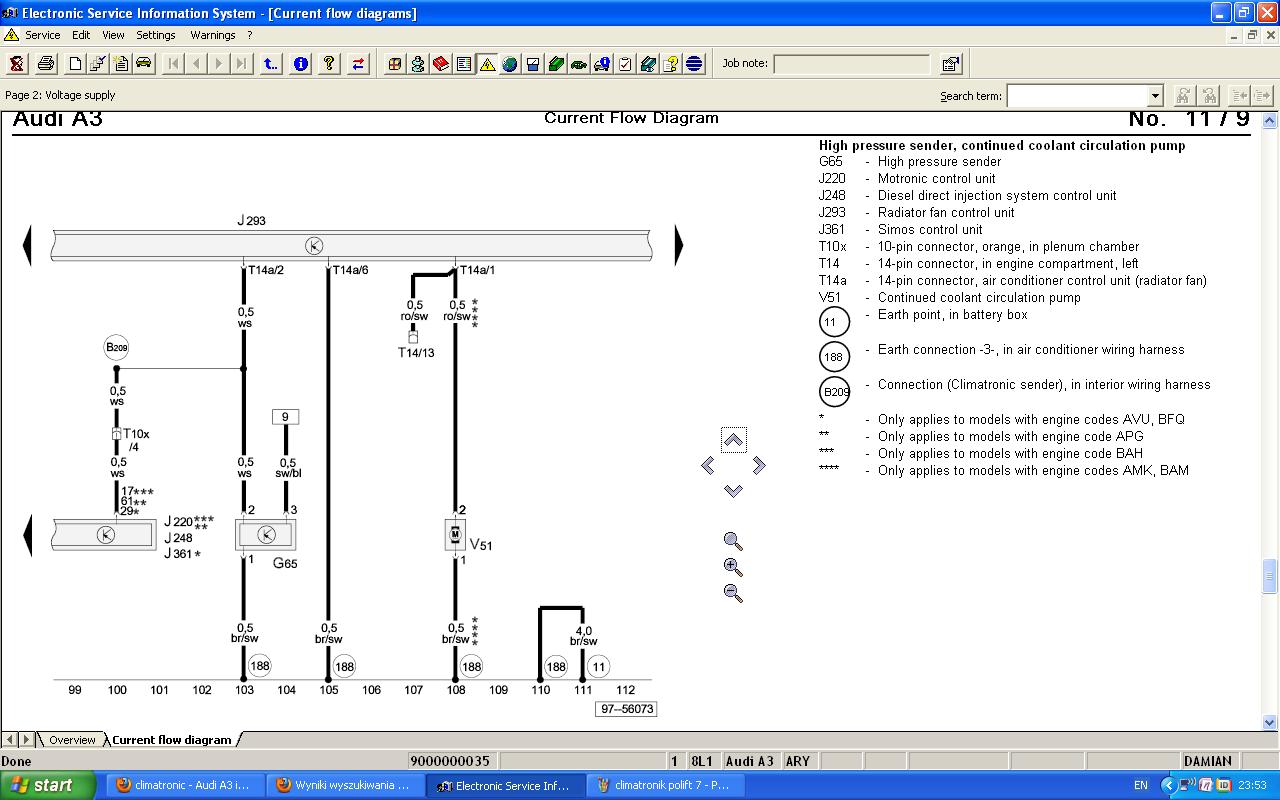1280x800 pixels.
Task: Click the globe icon in toolbar
Action: point(510,64)
